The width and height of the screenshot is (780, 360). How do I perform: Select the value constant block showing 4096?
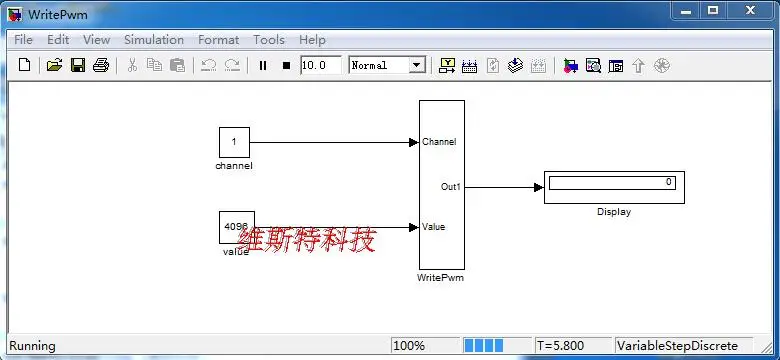click(x=237, y=227)
